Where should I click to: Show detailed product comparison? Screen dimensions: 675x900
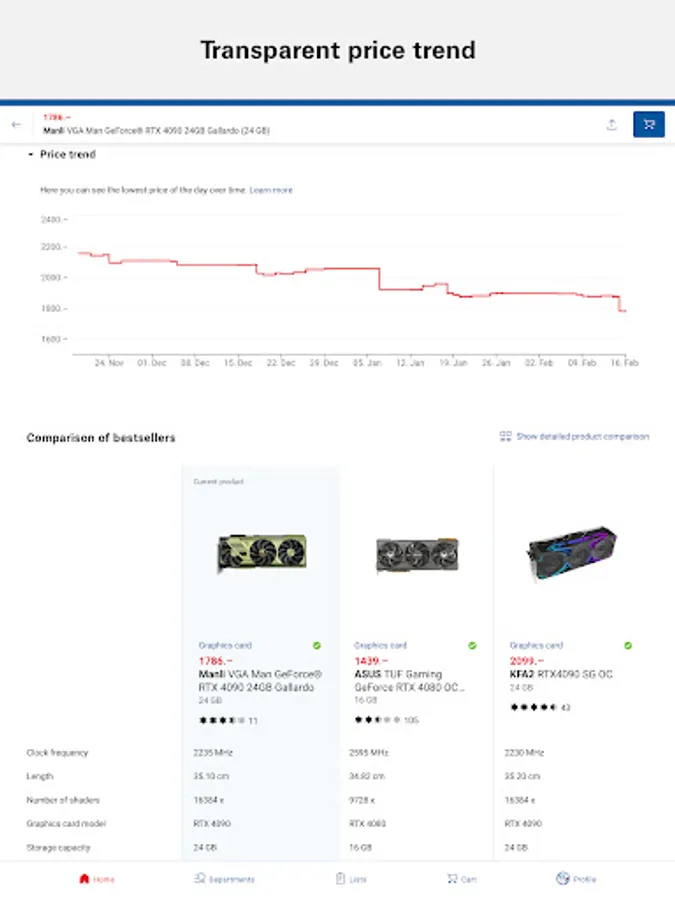575,436
